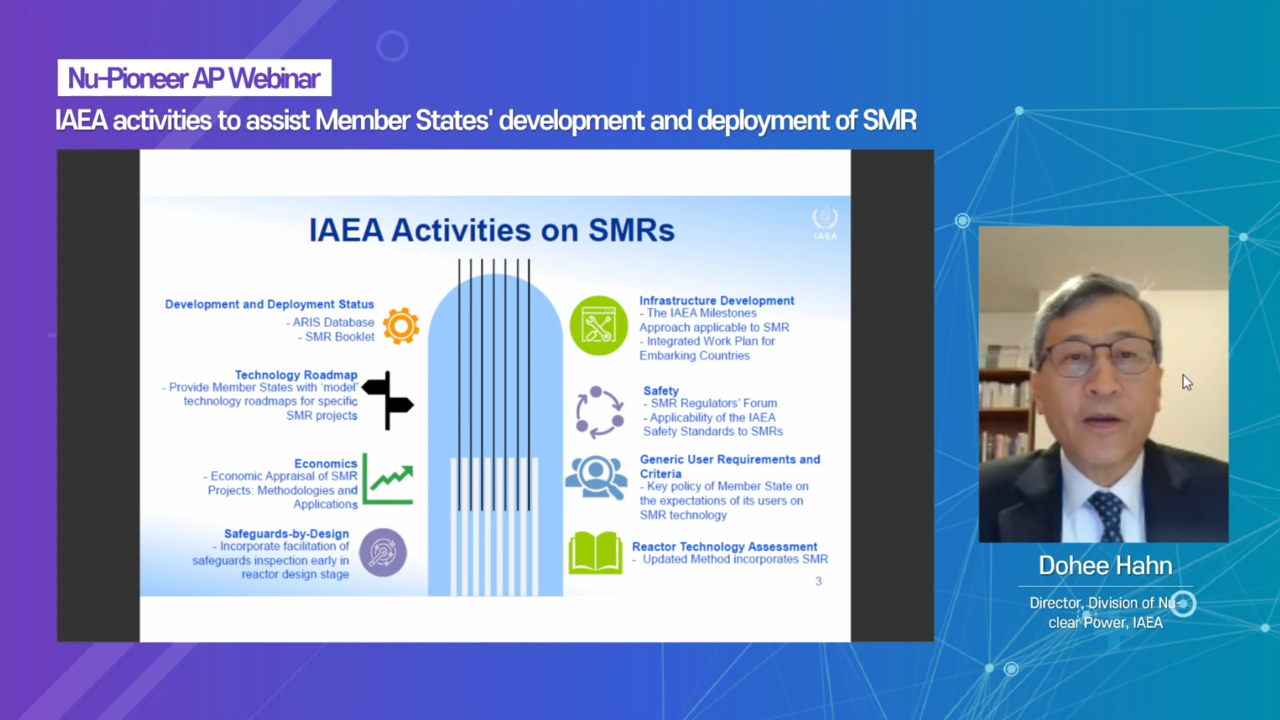Screen dimensions: 1280x720
Task: Click 'Integrated Work Plan for Embarking Countries' text
Action: [x=707, y=348]
